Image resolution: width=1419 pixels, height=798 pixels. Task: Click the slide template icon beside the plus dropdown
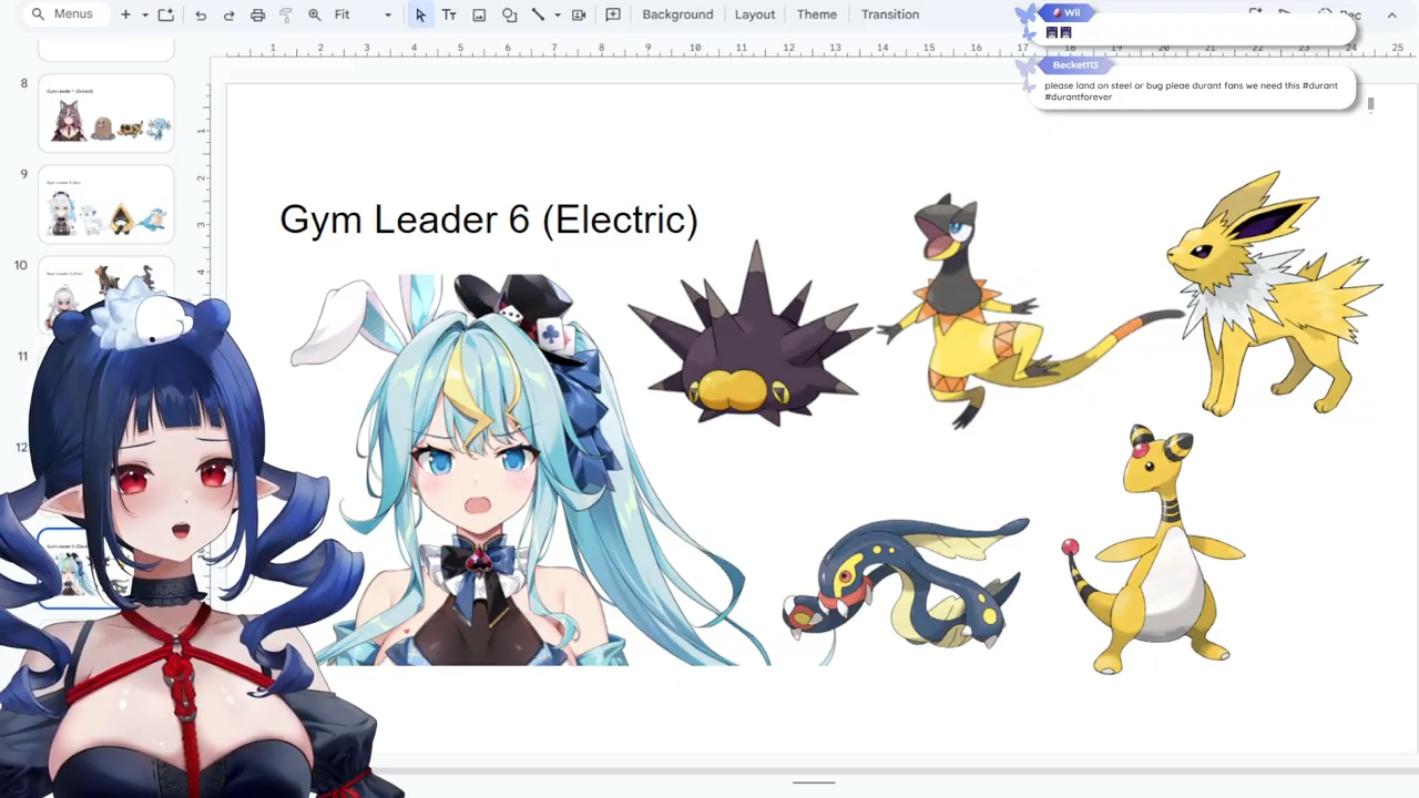[x=166, y=15]
